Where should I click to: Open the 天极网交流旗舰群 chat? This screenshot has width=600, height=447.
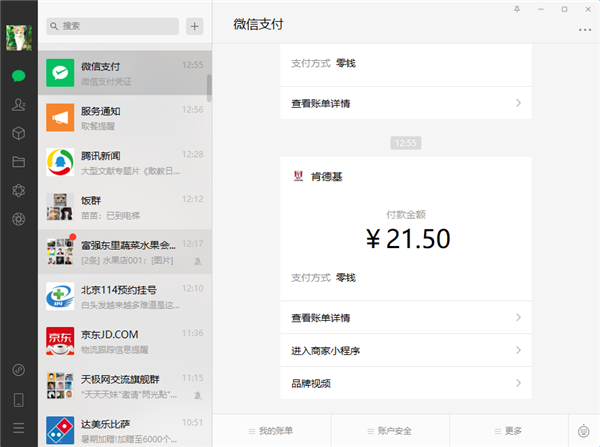point(125,386)
